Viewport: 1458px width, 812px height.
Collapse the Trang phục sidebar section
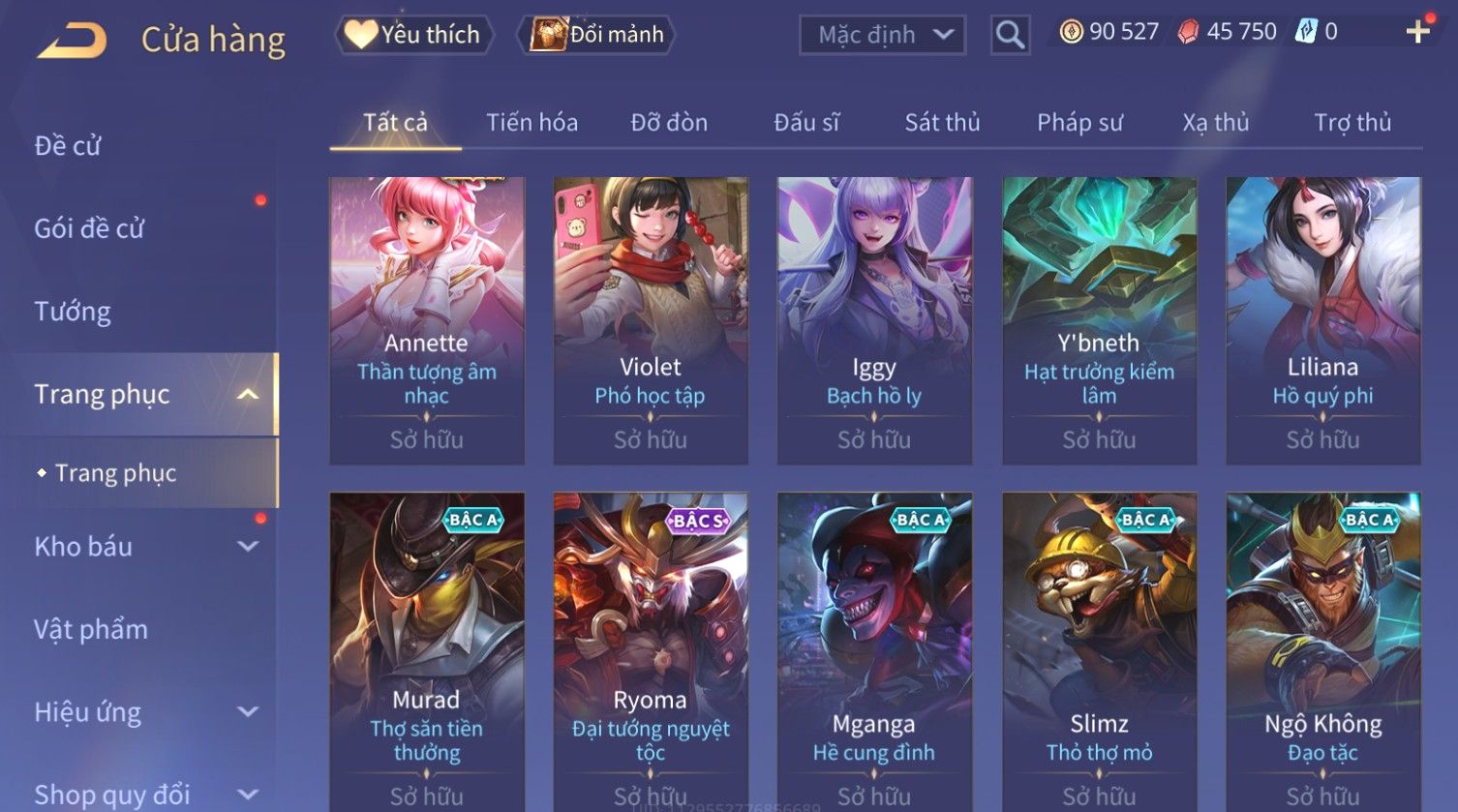pyautogui.click(x=248, y=394)
